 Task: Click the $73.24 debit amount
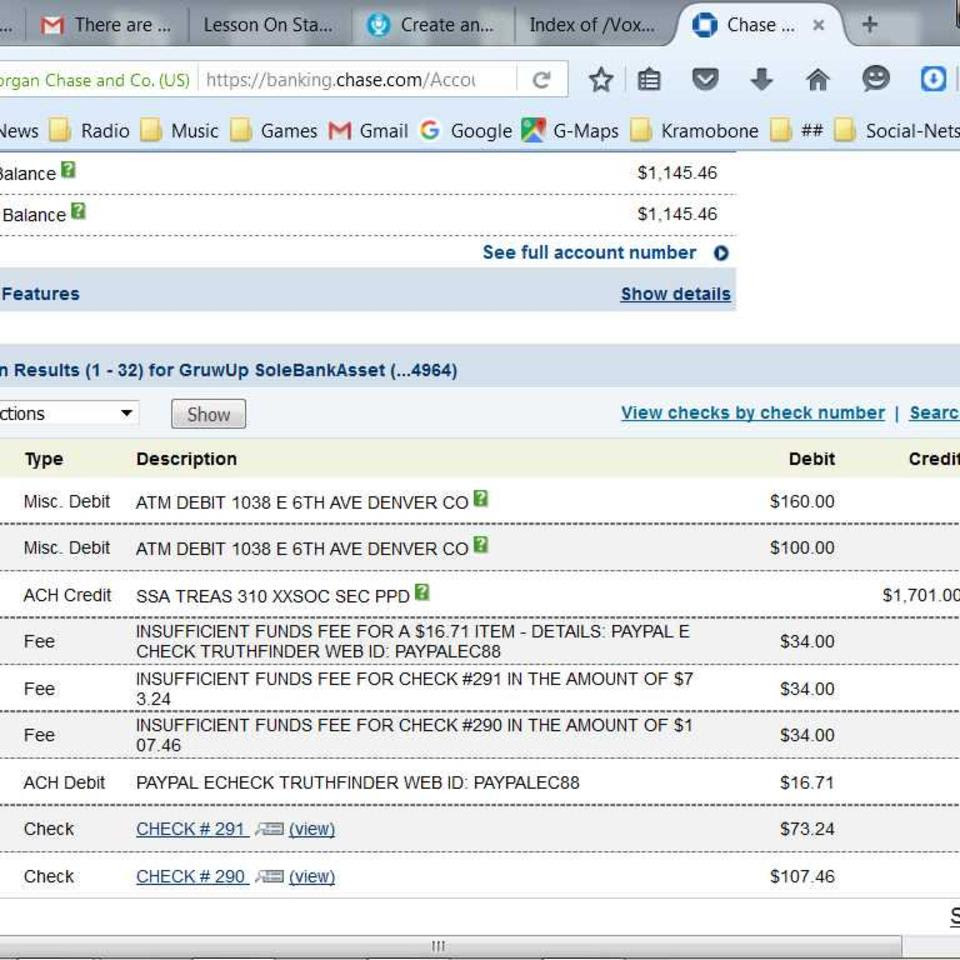coord(807,829)
